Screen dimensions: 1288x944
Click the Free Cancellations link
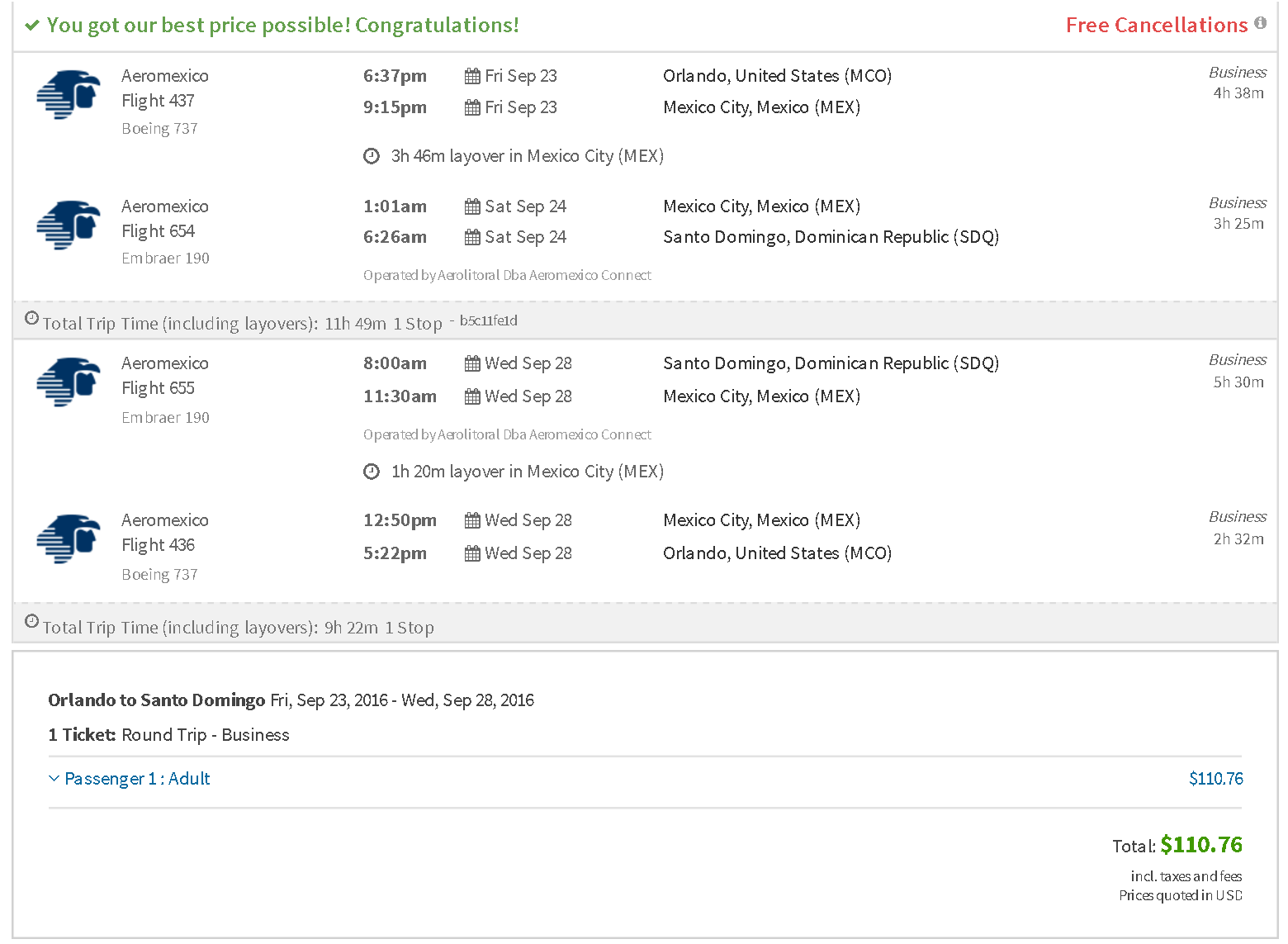[x=1157, y=25]
